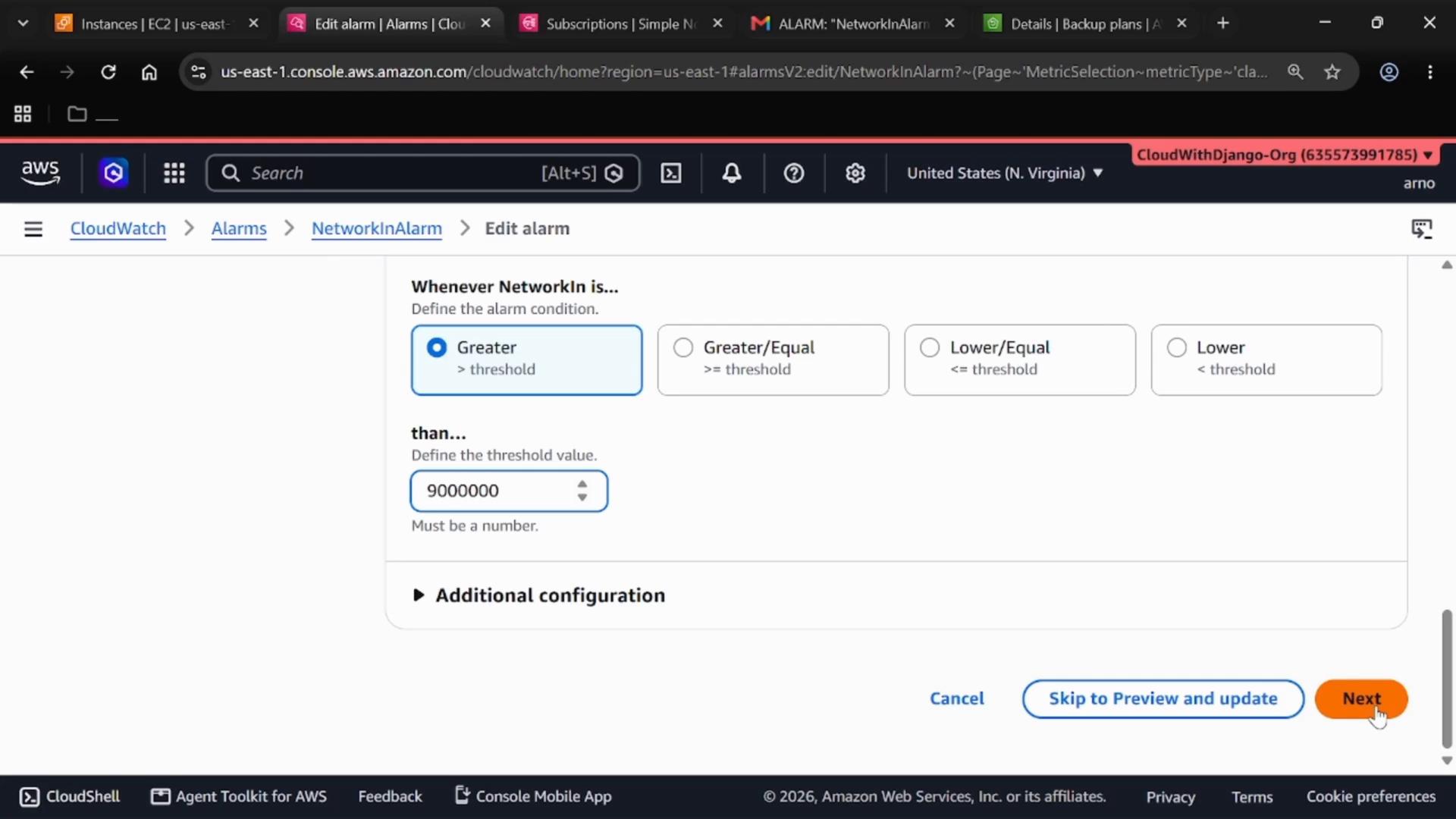
Task: Open the browser three-dot menu
Action: point(1430,72)
